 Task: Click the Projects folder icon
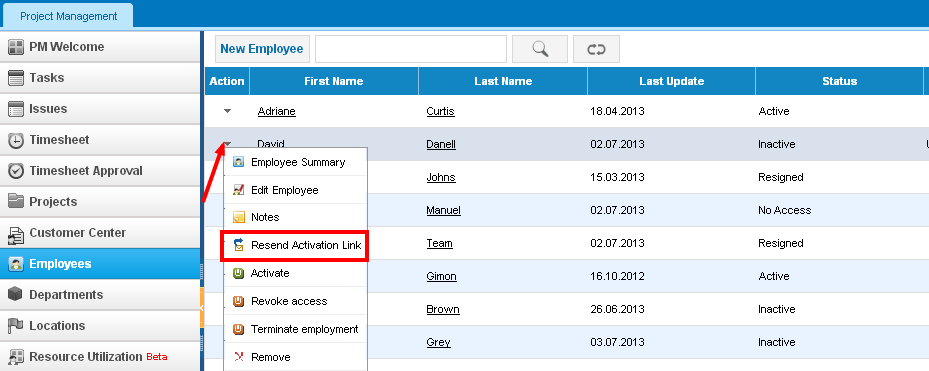click(x=16, y=202)
